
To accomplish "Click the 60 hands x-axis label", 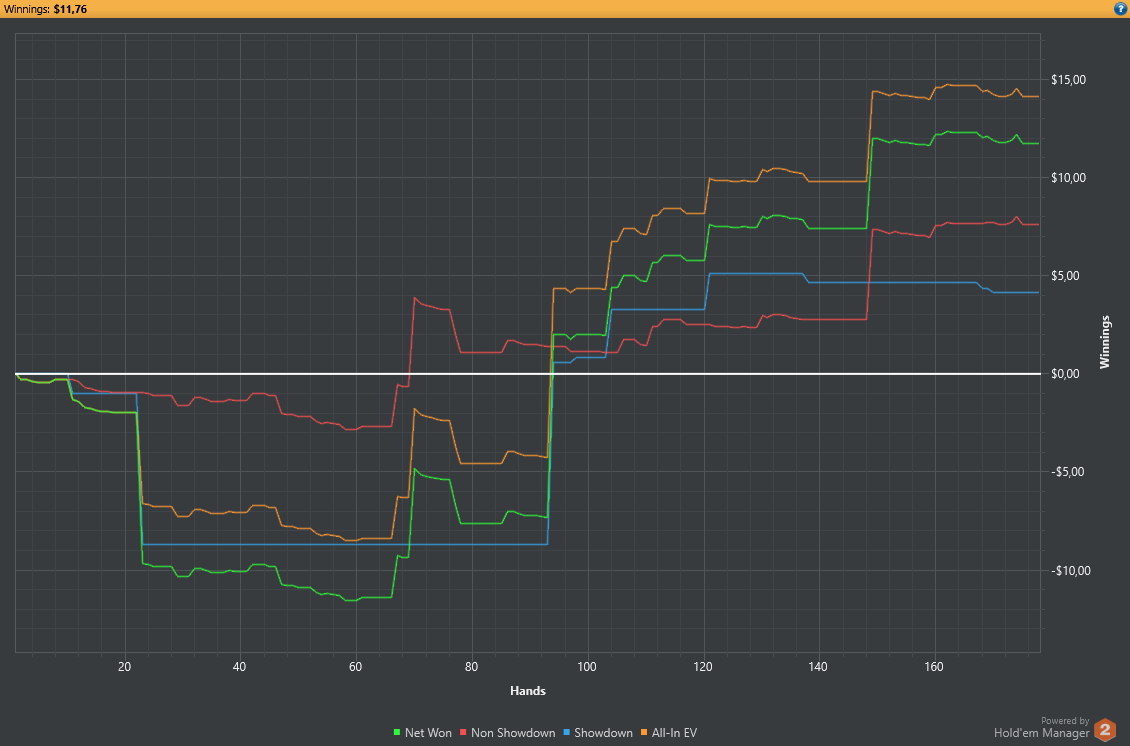I will click(355, 667).
